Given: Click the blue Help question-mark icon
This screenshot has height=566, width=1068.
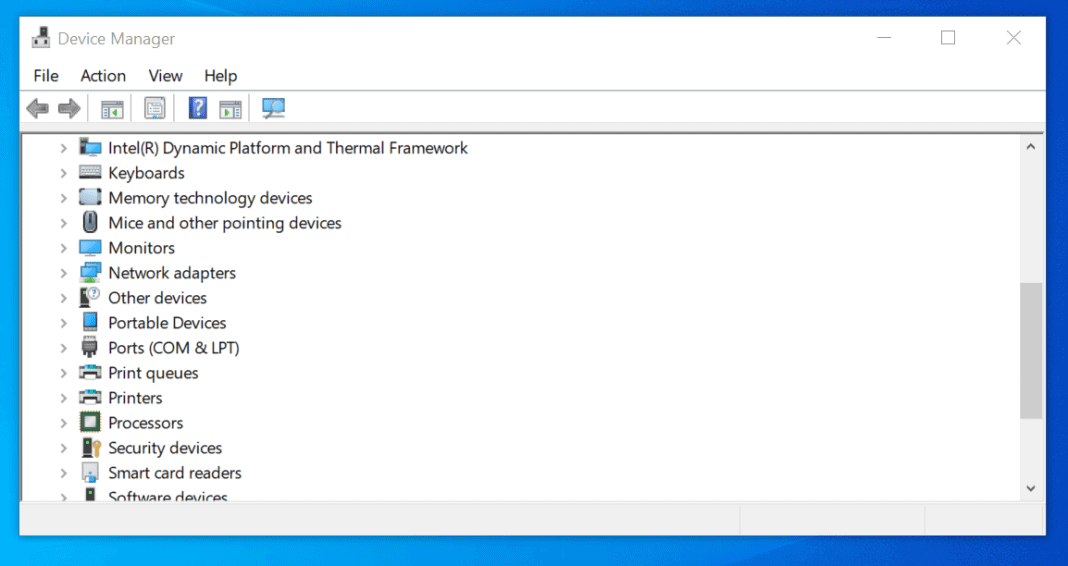Looking at the screenshot, I should pyautogui.click(x=198, y=108).
